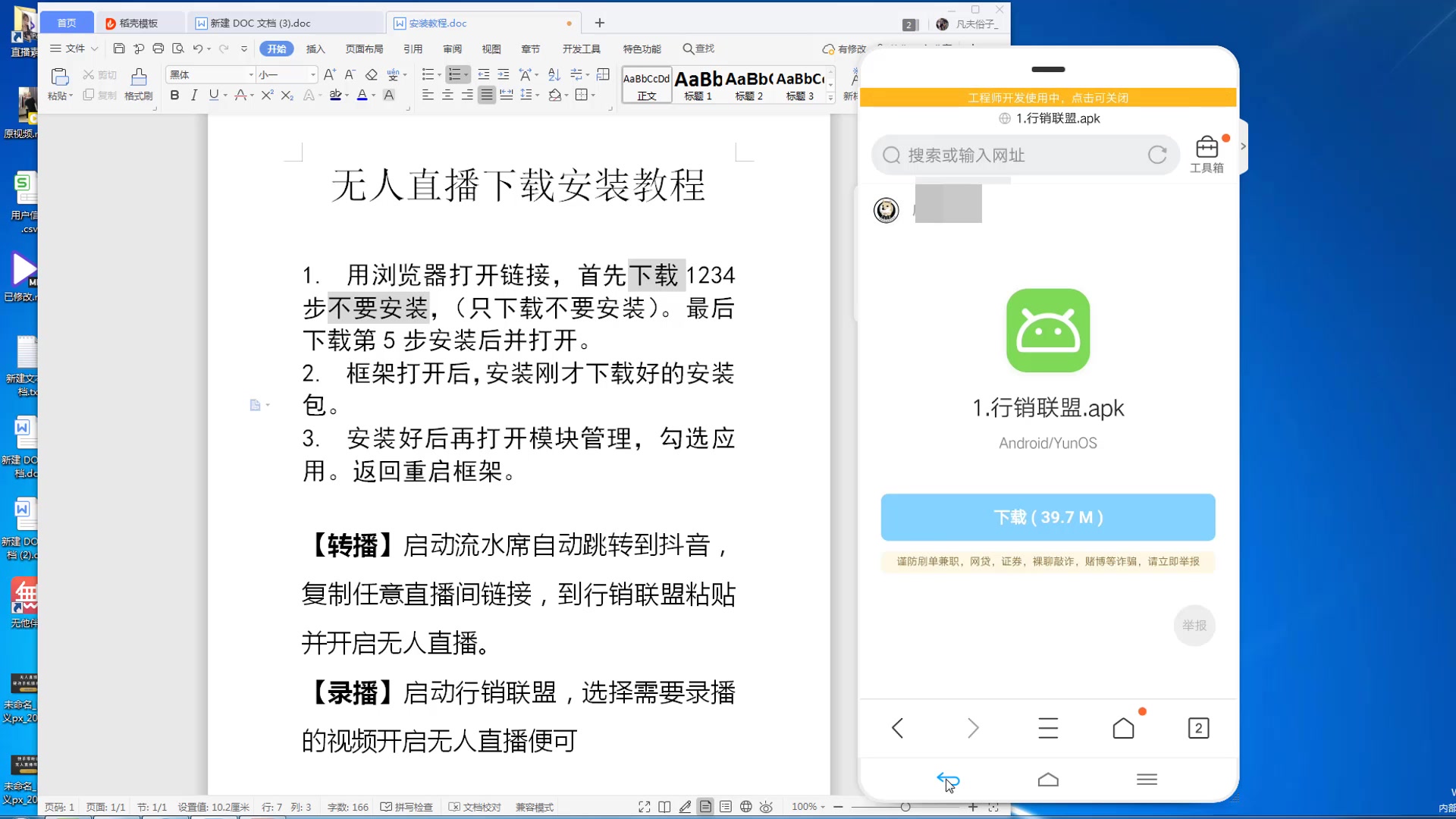Toggle document proofreading (文档校对)
This screenshot has height=819, width=1456.
pyautogui.click(x=475, y=807)
